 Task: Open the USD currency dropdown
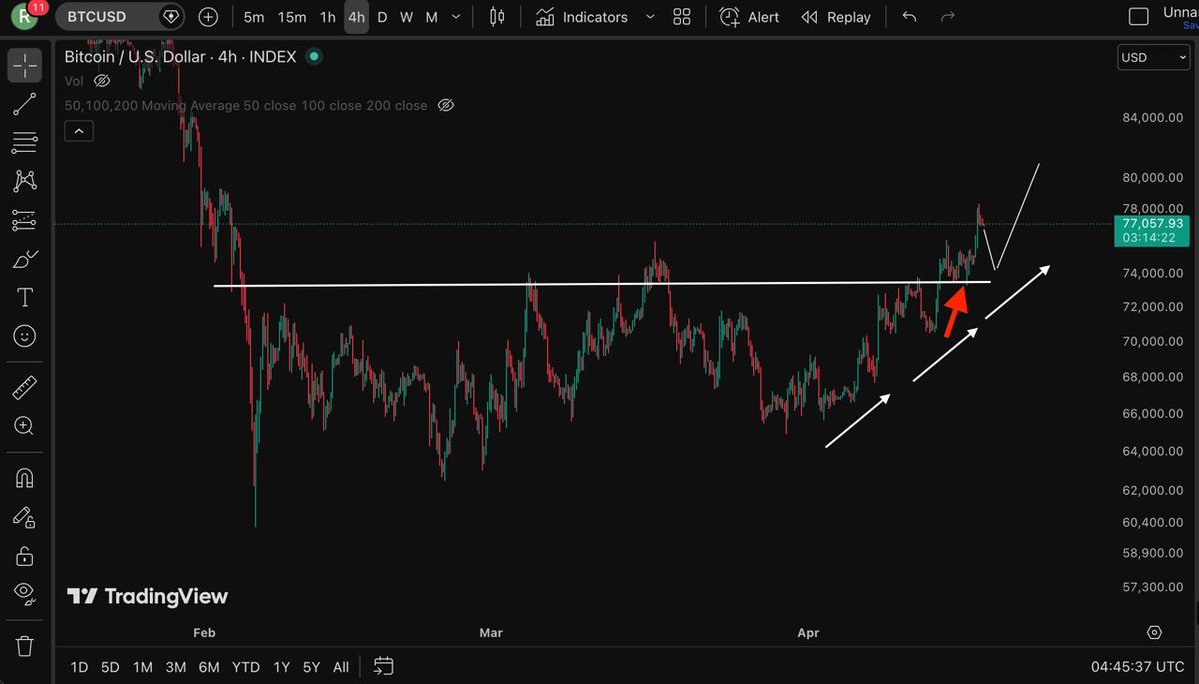pyautogui.click(x=1153, y=57)
